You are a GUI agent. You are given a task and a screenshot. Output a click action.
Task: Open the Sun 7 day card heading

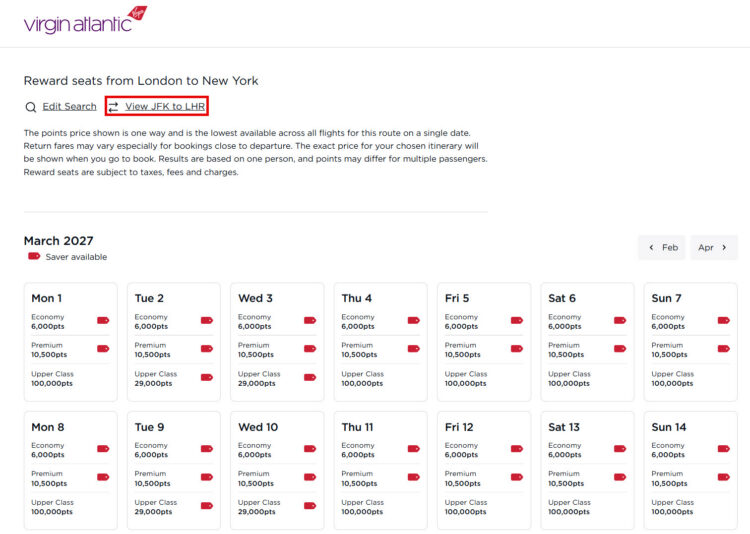coord(666,298)
